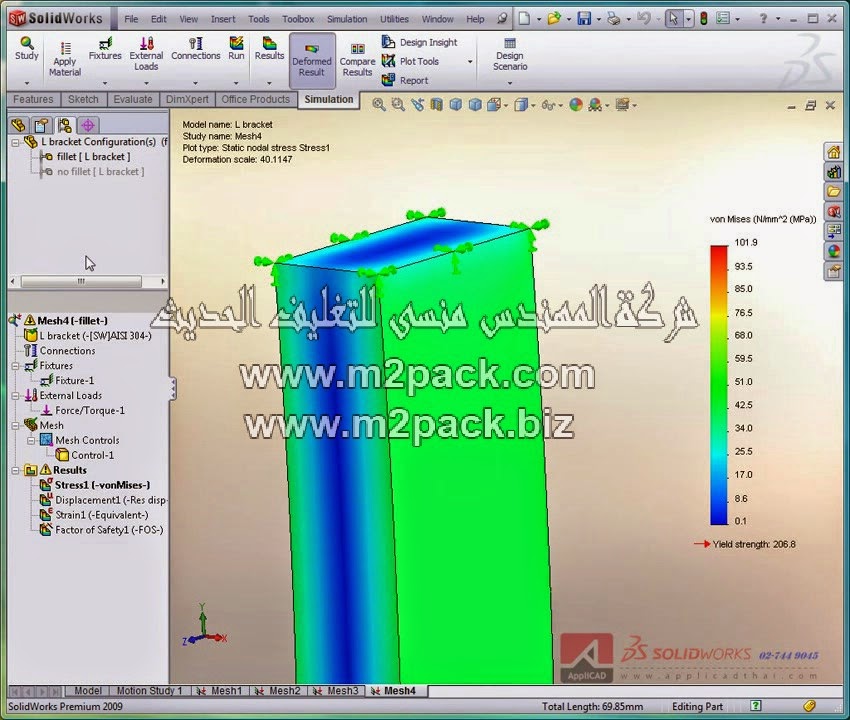Open the Simulation menu
The width and height of the screenshot is (850, 720).
347,19
